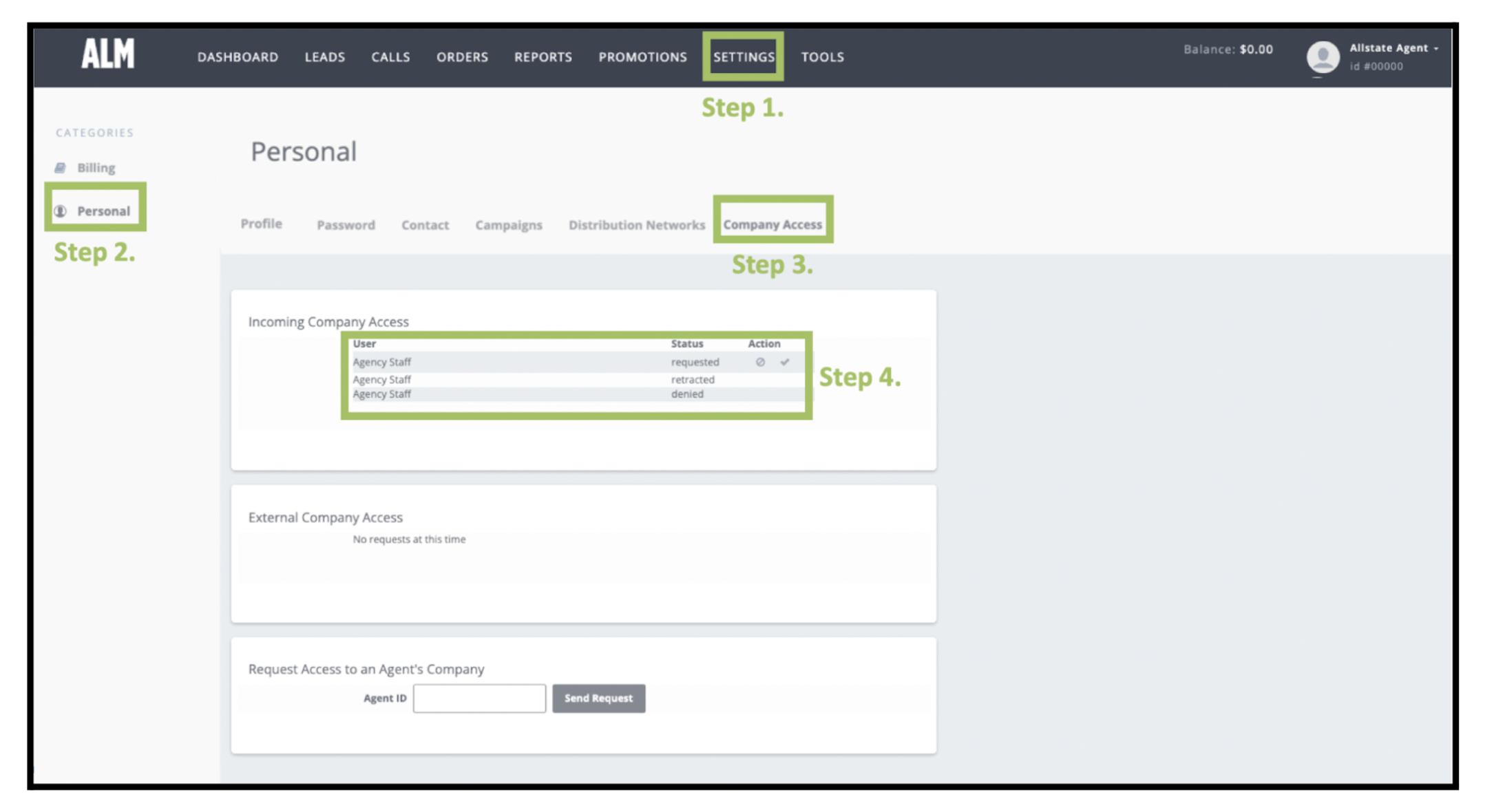Open the Campaigns tab
This screenshot has height=812, width=1494.
coord(509,225)
